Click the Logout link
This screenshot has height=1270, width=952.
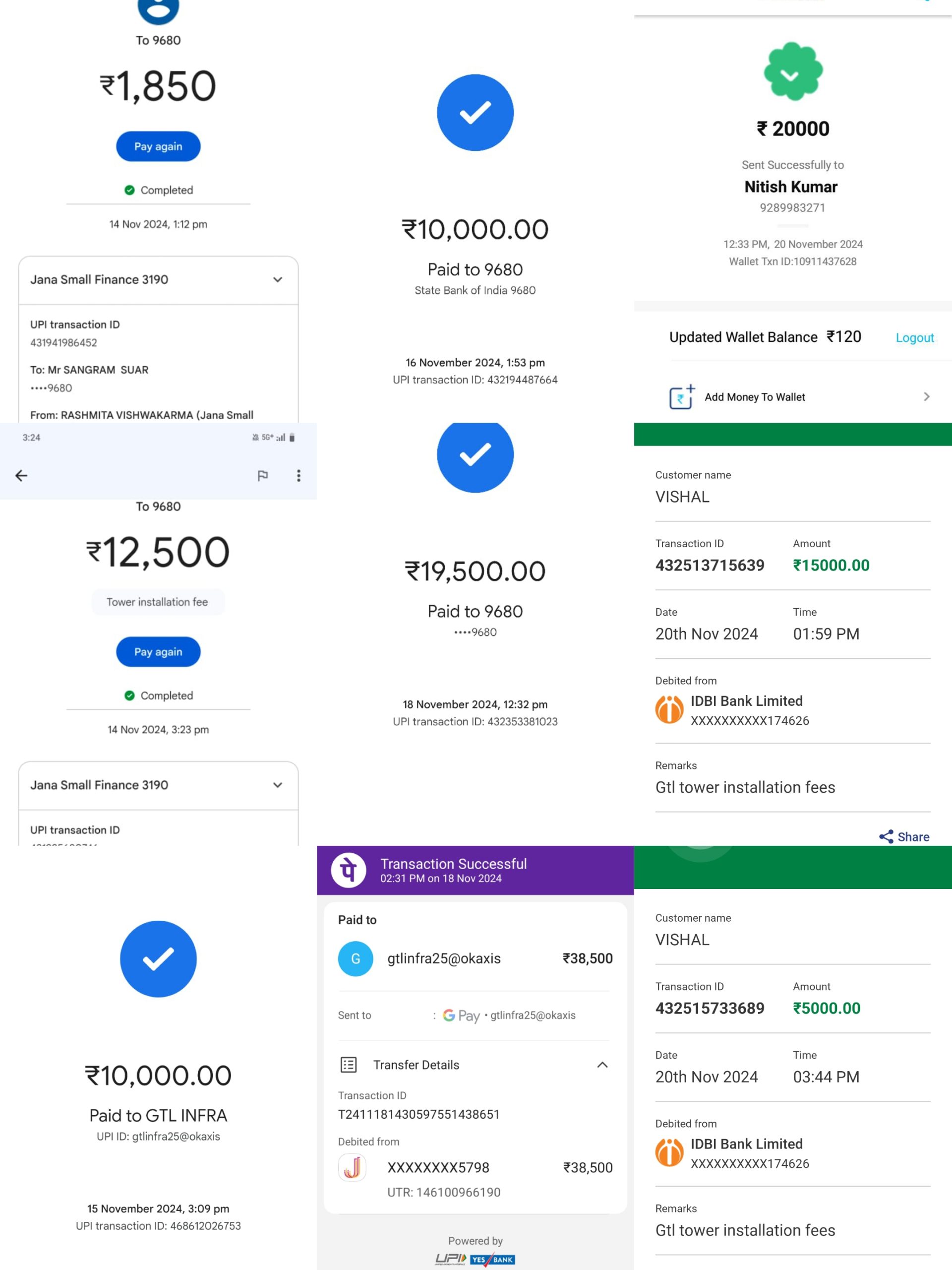pos(914,338)
